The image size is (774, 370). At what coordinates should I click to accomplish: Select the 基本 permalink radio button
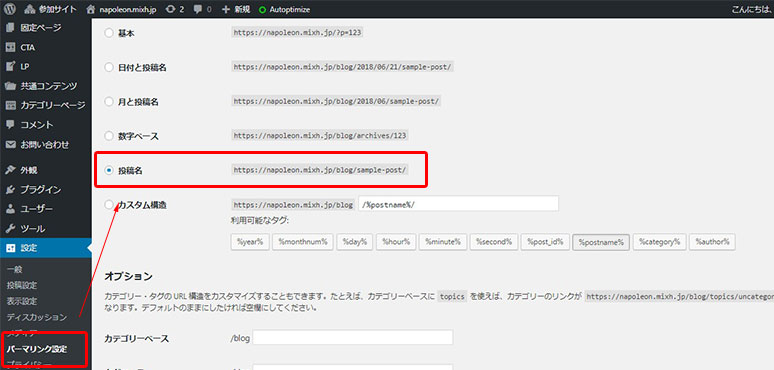pyautogui.click(x=109, y=33)
